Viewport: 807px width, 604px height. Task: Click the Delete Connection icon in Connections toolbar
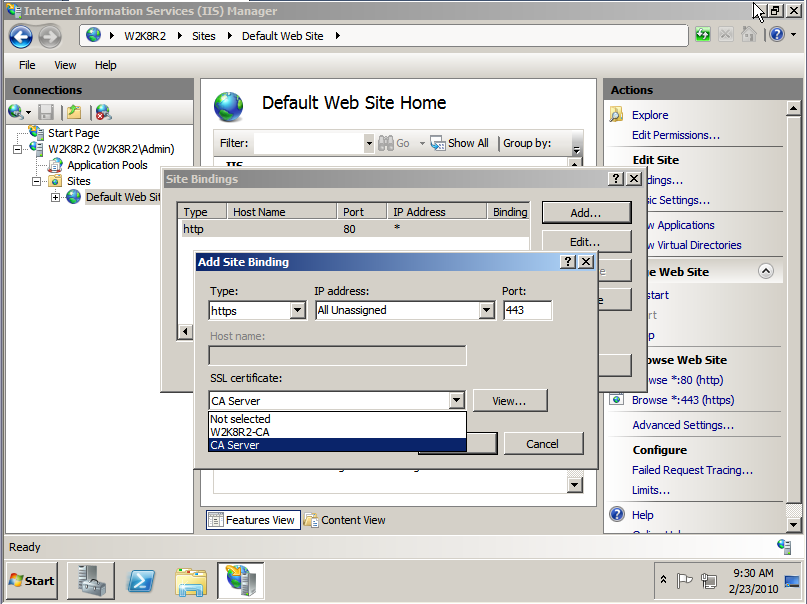pos(103,111)
